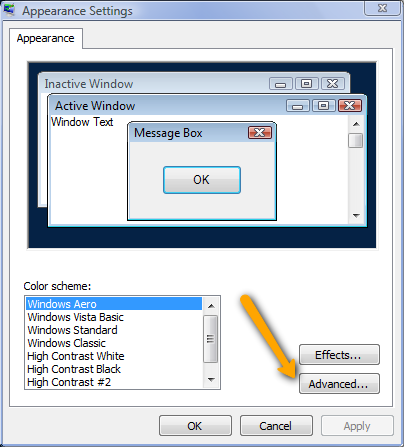Screen dimensions: 404x447
Task: Click the Message Box preview close icon
Action: [x=260, y=133]
